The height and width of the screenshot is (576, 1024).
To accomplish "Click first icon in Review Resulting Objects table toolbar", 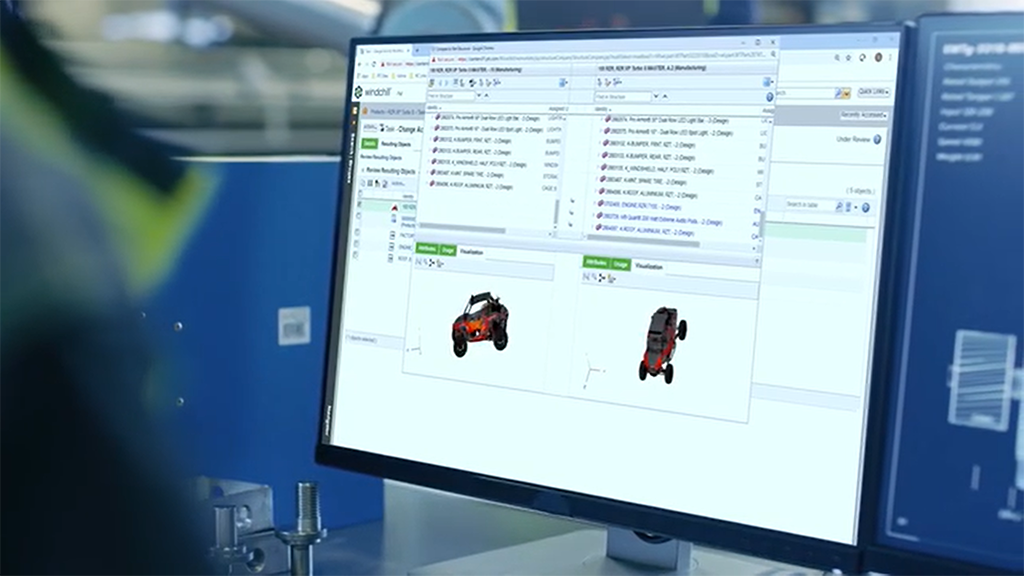I will [363, 184].
